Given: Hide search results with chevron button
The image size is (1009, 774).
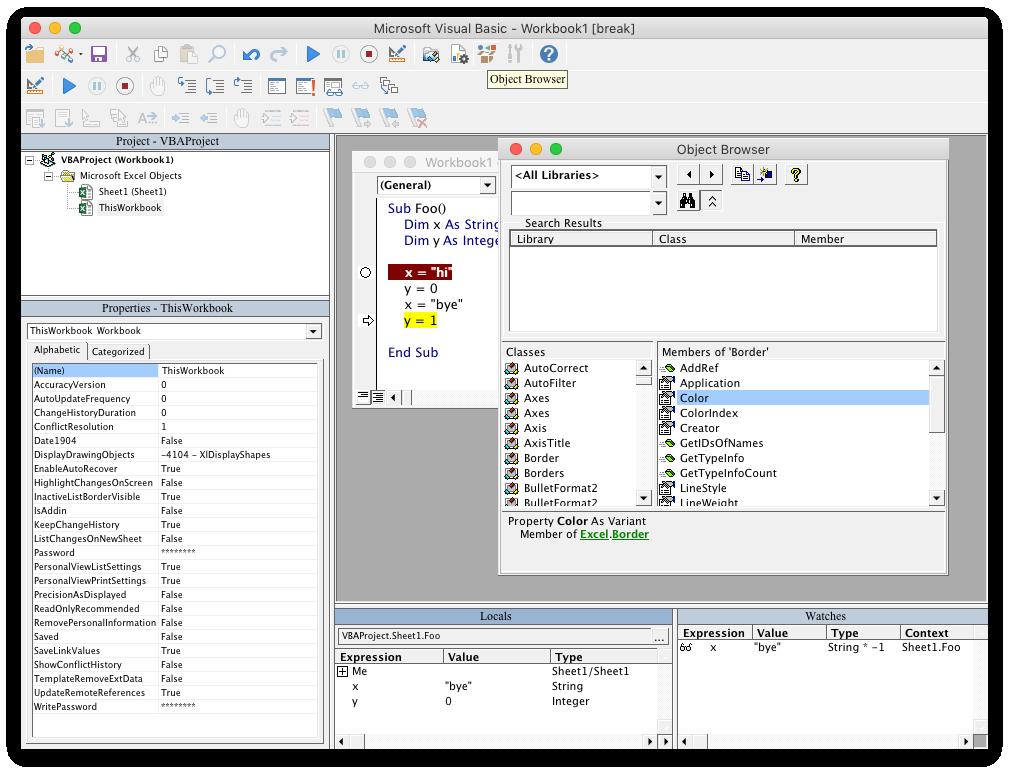Looking at the screenshot, I should tap(712, 201).
